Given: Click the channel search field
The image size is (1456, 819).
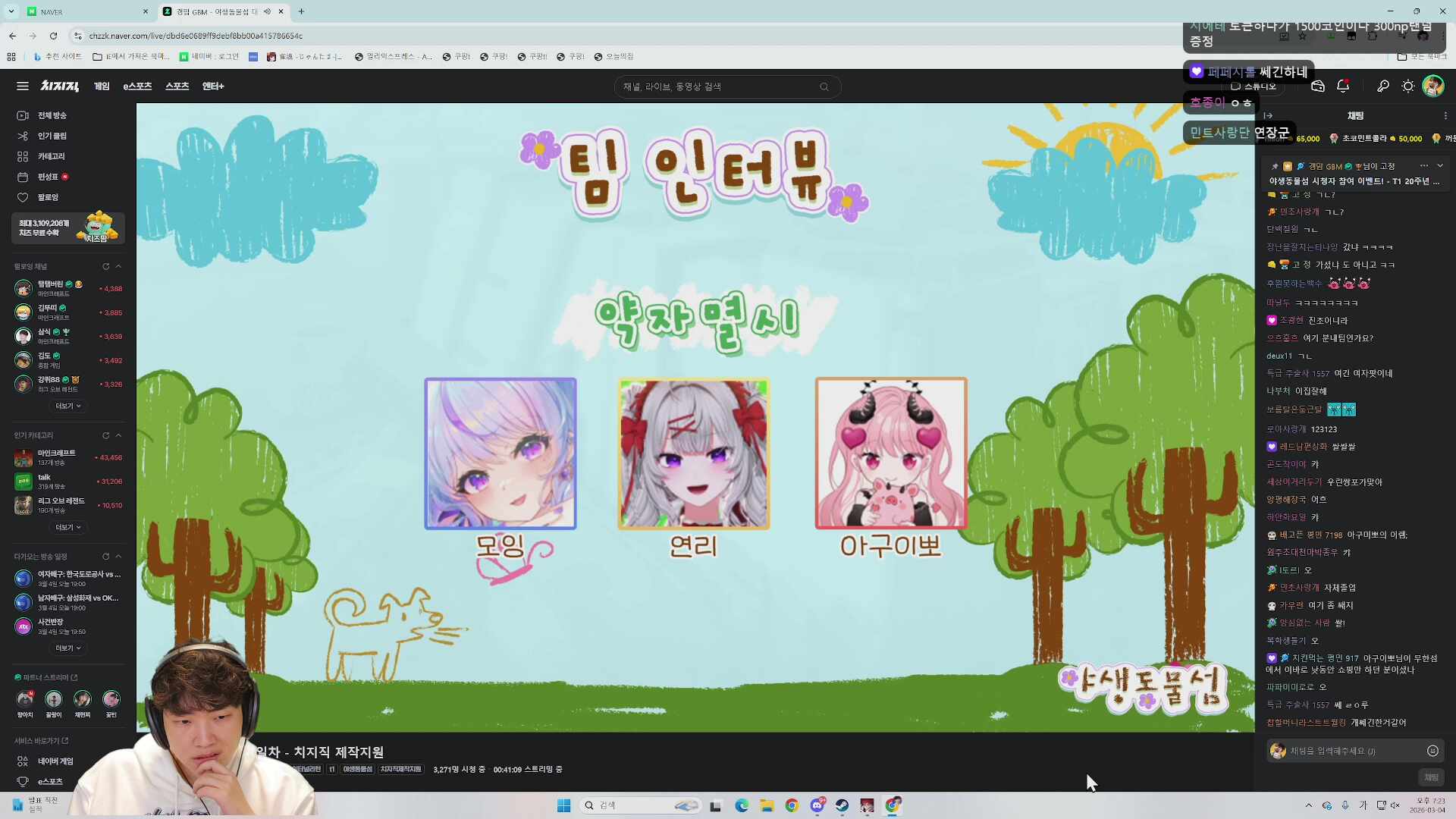Looking at the screenshot, I should coord(717,86).
